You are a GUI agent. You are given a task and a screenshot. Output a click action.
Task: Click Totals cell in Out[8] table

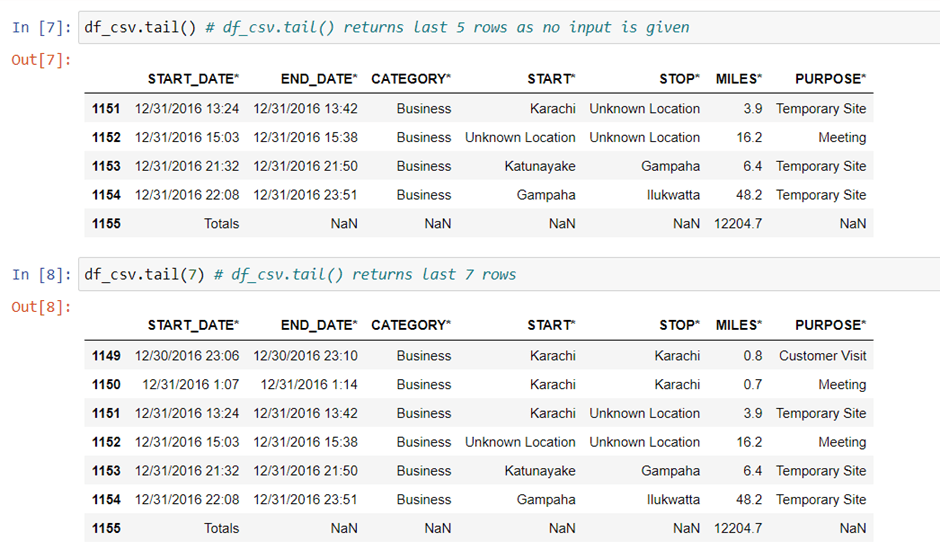coord(221,528)
